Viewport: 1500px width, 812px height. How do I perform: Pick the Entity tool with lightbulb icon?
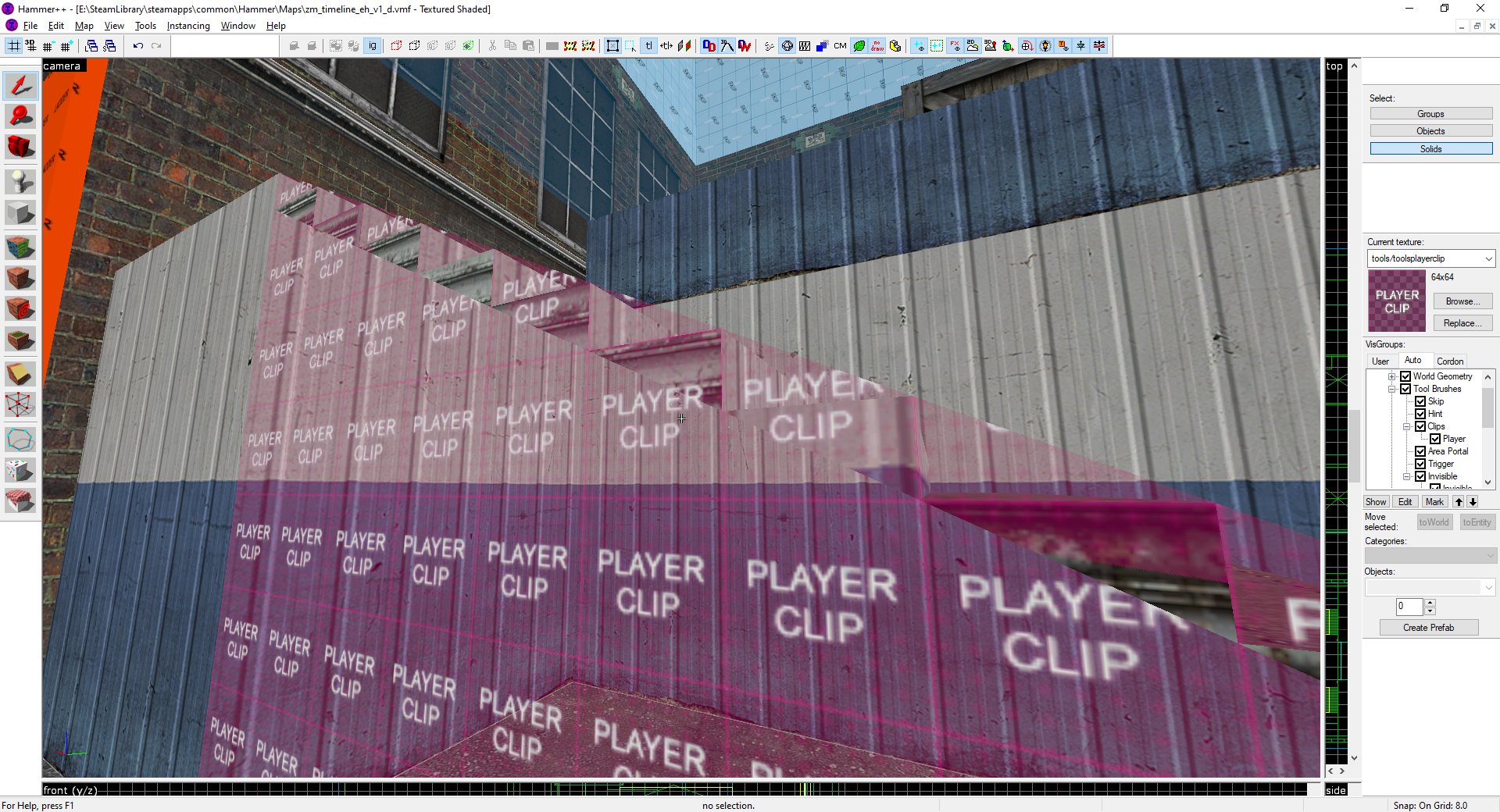pos(20,182)
